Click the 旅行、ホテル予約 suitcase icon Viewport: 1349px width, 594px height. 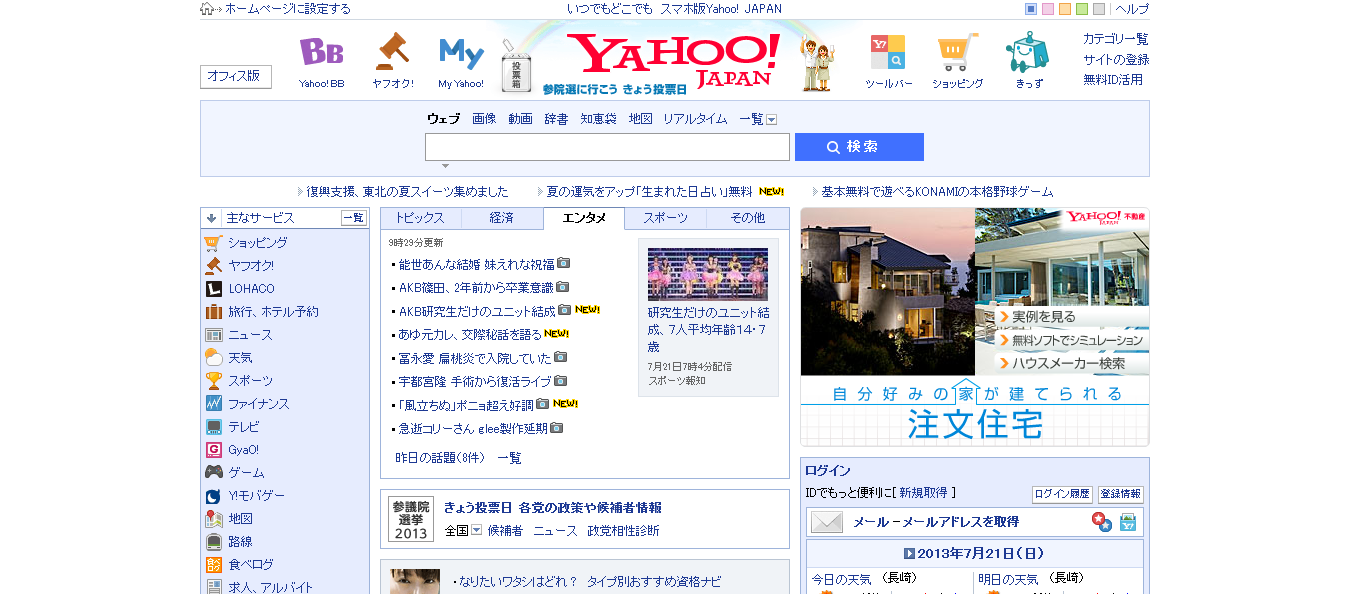tap(213, 311)
